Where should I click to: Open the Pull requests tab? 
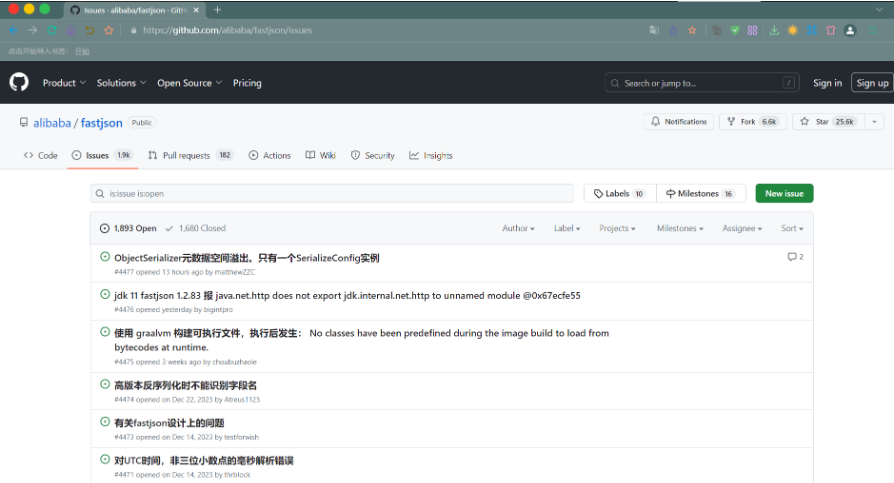[190, 155]
